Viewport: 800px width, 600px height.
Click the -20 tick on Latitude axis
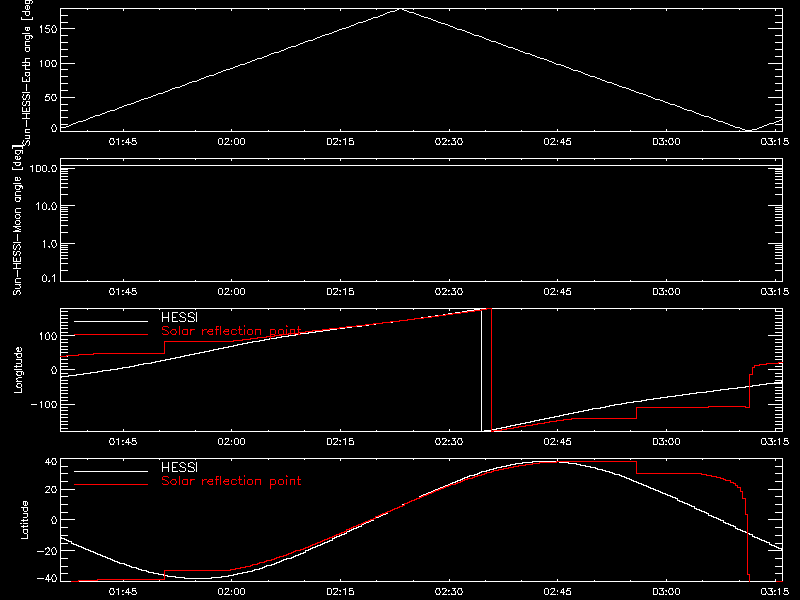[47, 551]
